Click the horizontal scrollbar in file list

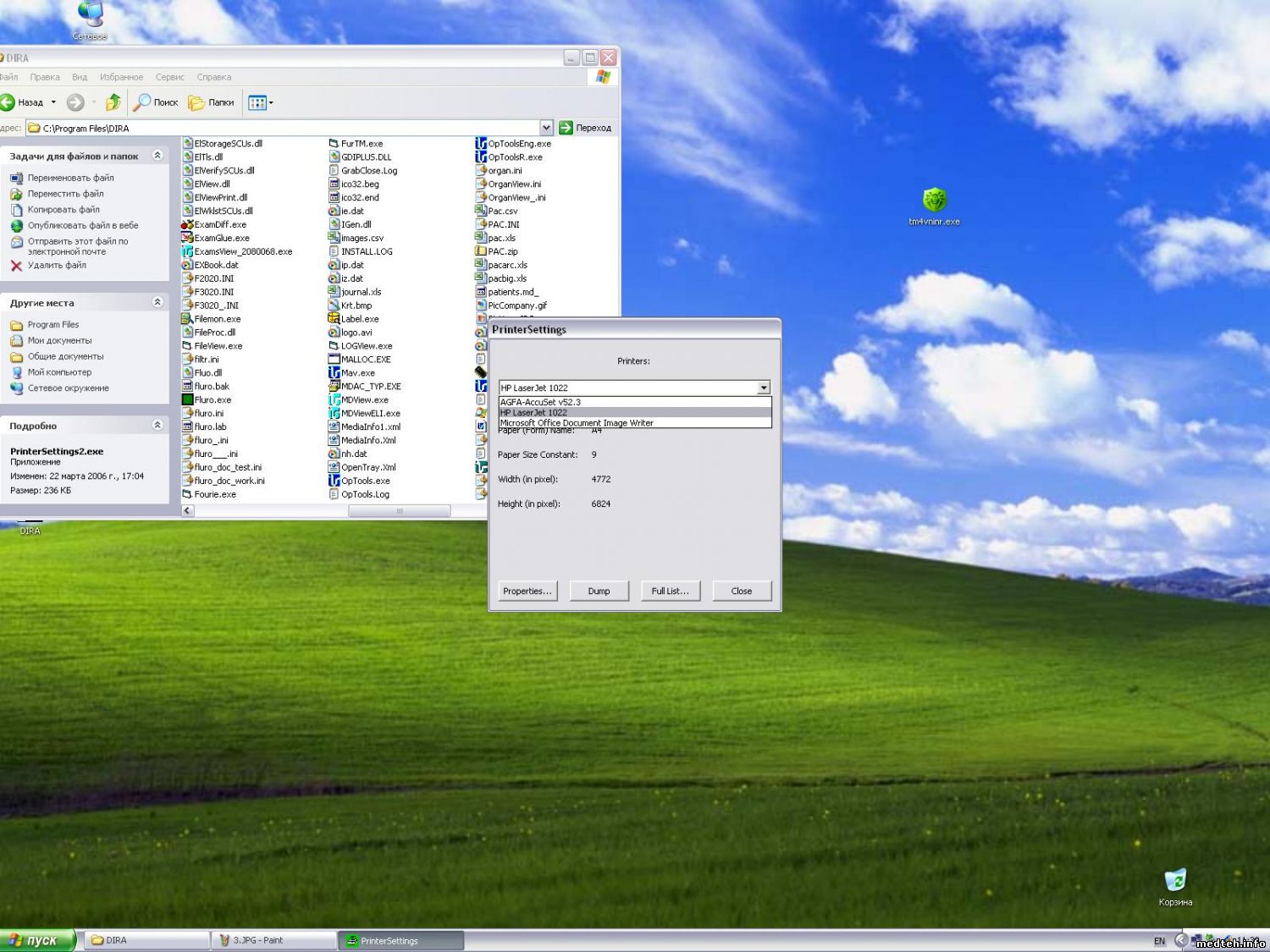click(399, 511)
